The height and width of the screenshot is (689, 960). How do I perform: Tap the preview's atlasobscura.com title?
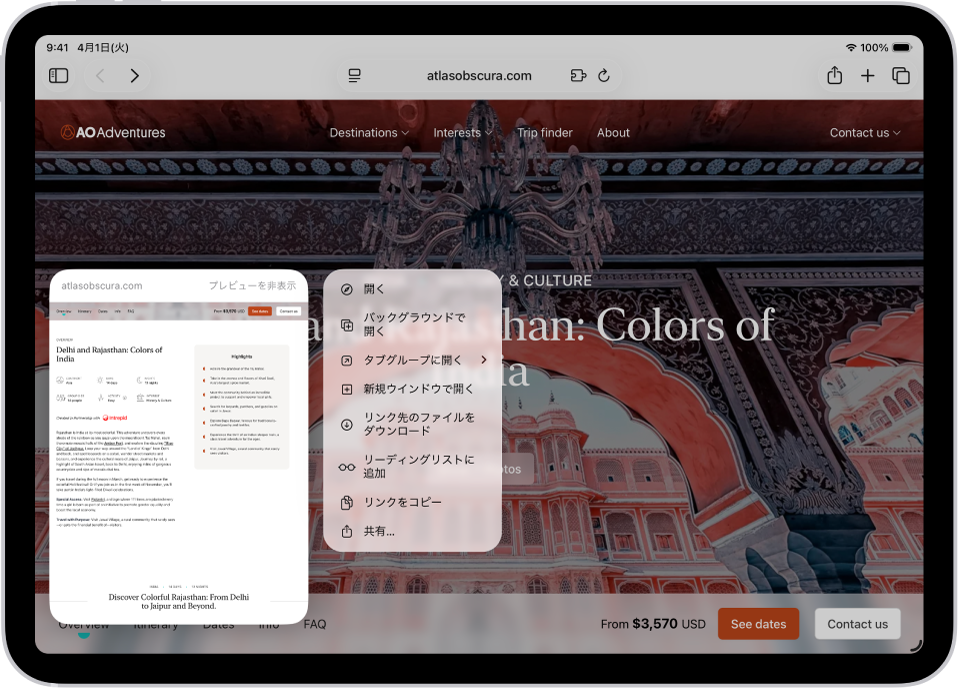(x=102, y=286)
